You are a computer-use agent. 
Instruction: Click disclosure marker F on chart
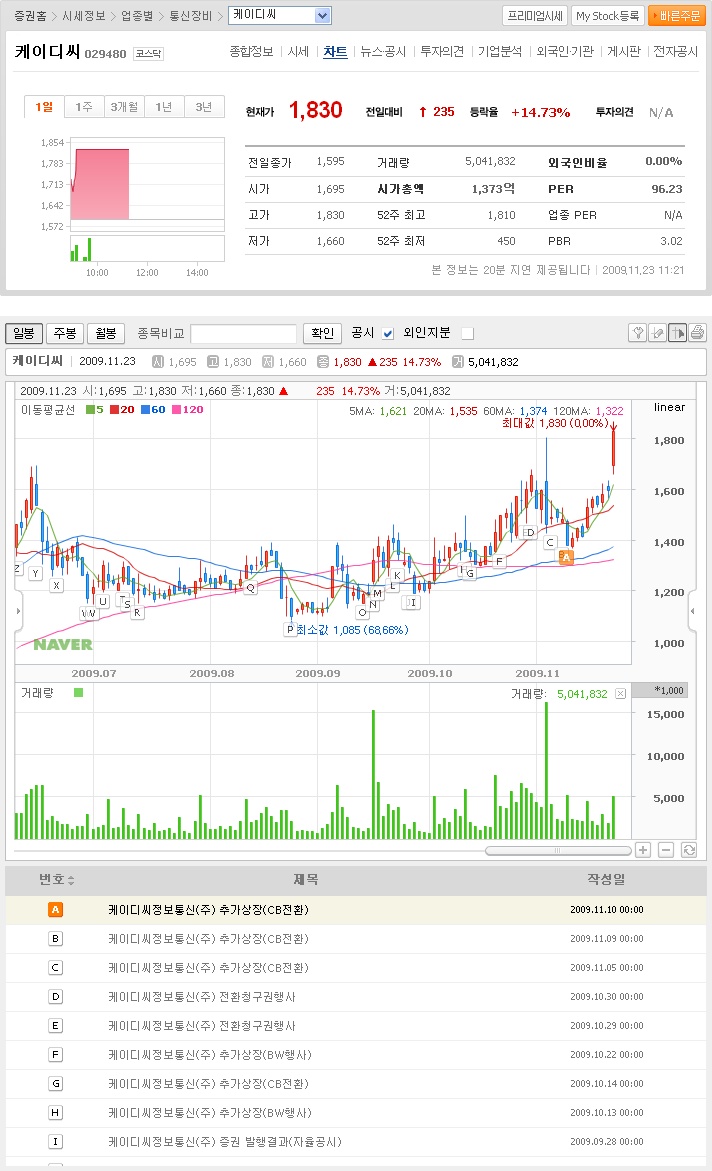499,561
